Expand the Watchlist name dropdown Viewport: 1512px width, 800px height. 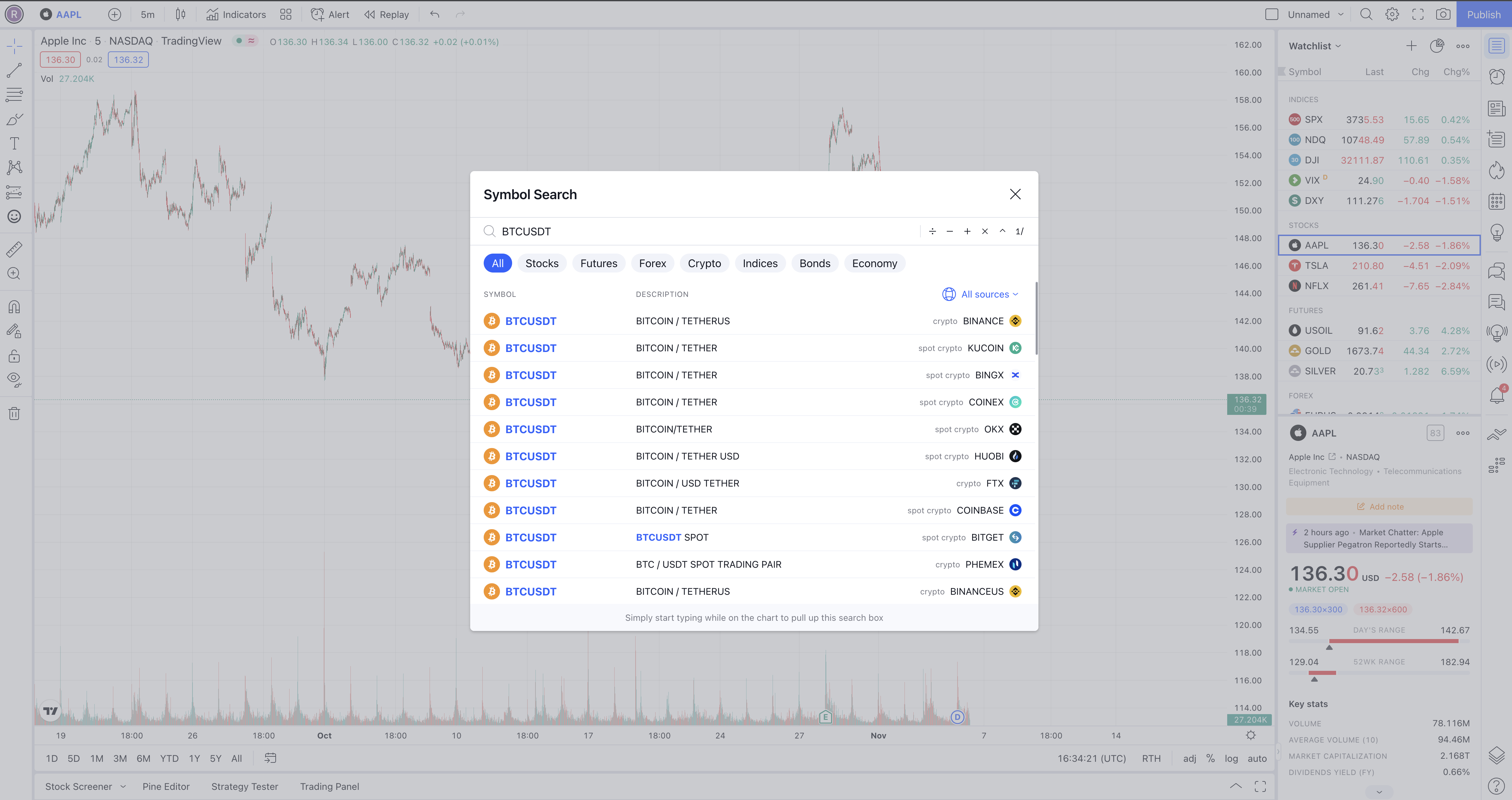point(1315,46)
